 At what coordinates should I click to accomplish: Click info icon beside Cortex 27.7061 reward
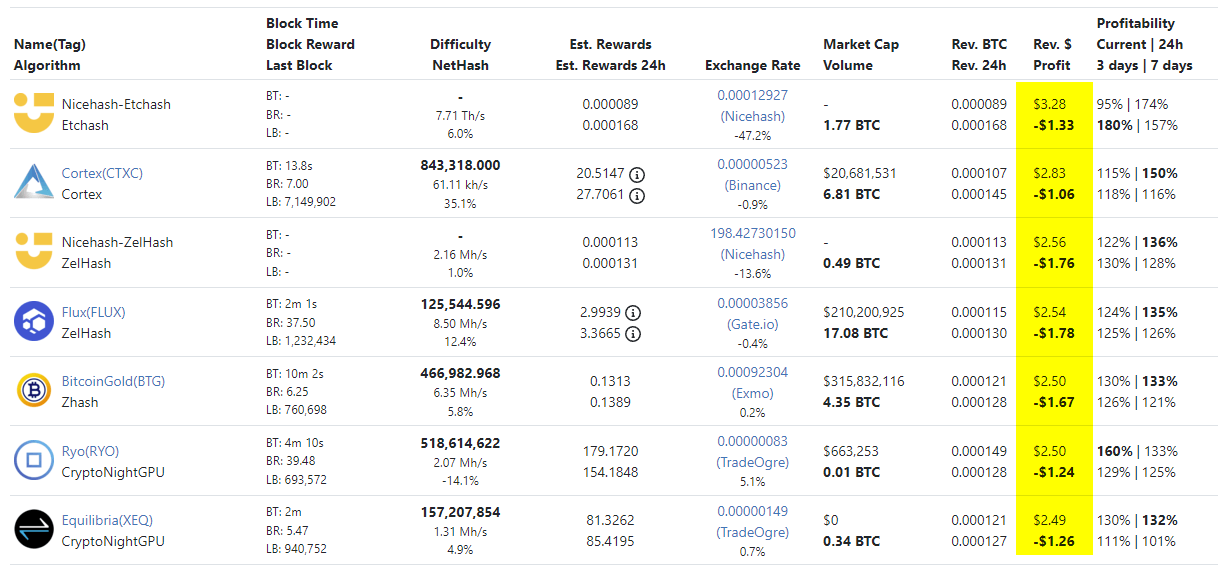click(636, 195)
